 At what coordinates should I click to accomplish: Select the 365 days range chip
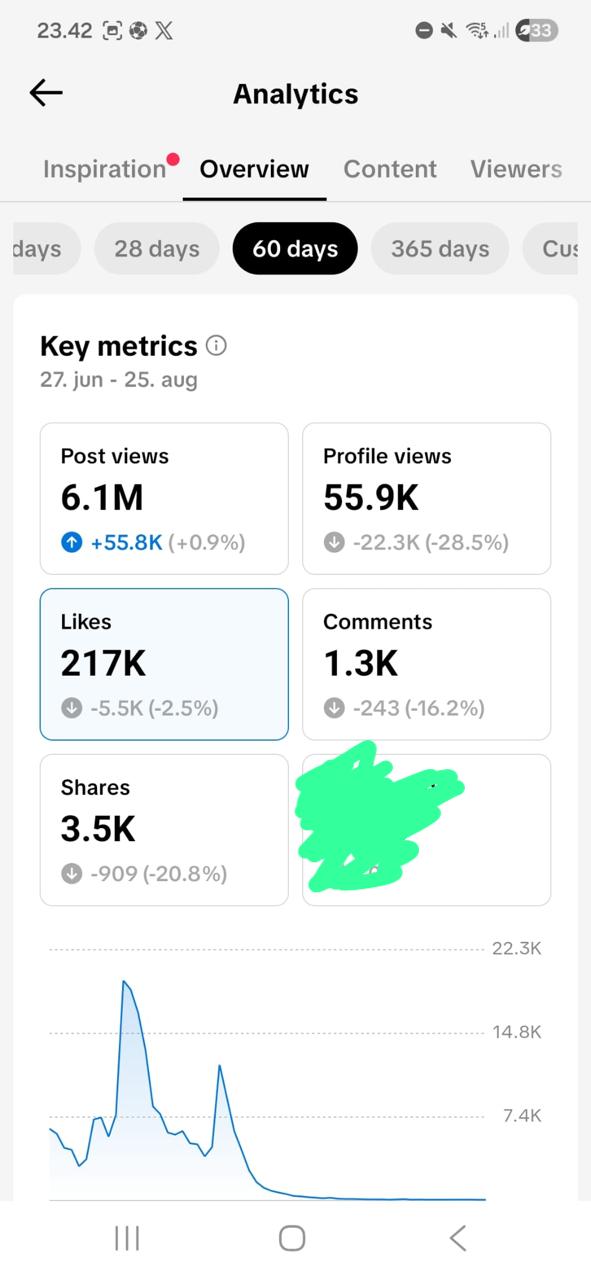pos(440,248)
